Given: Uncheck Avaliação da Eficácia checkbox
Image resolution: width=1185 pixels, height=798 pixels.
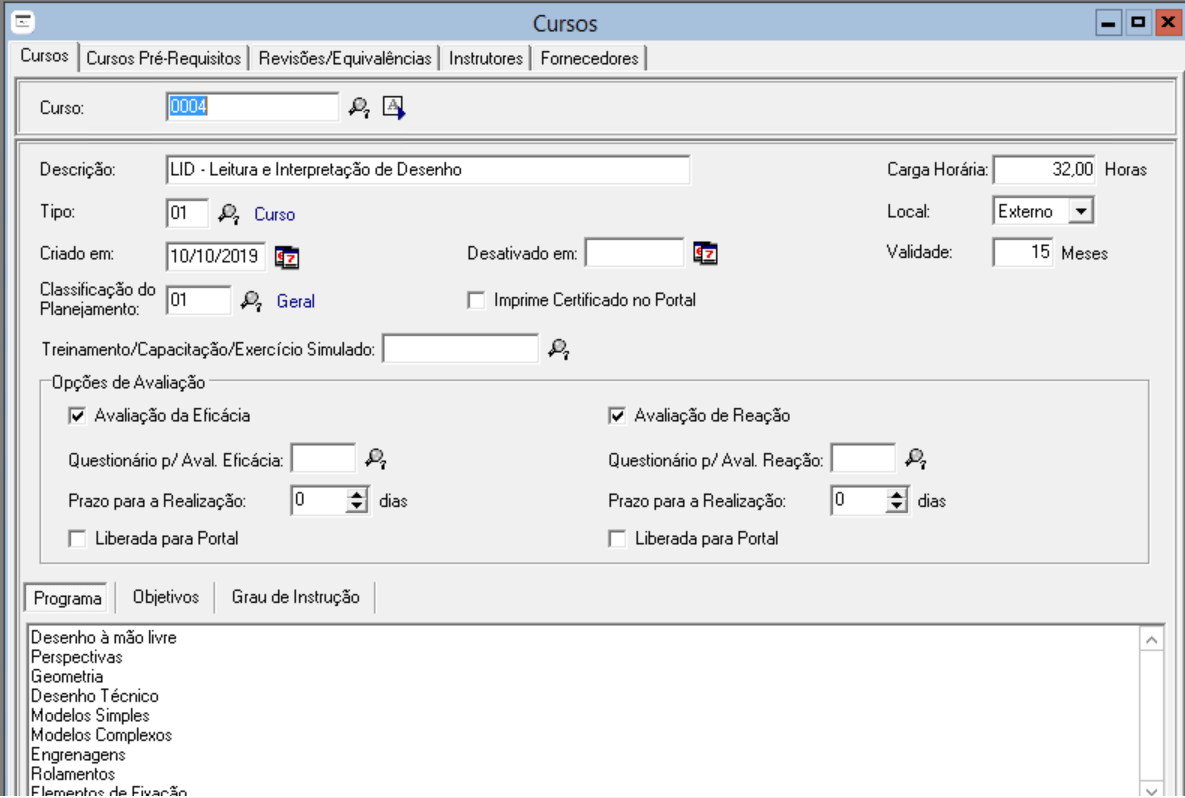Looking at the screenshot, I should (x=77, y=415).
